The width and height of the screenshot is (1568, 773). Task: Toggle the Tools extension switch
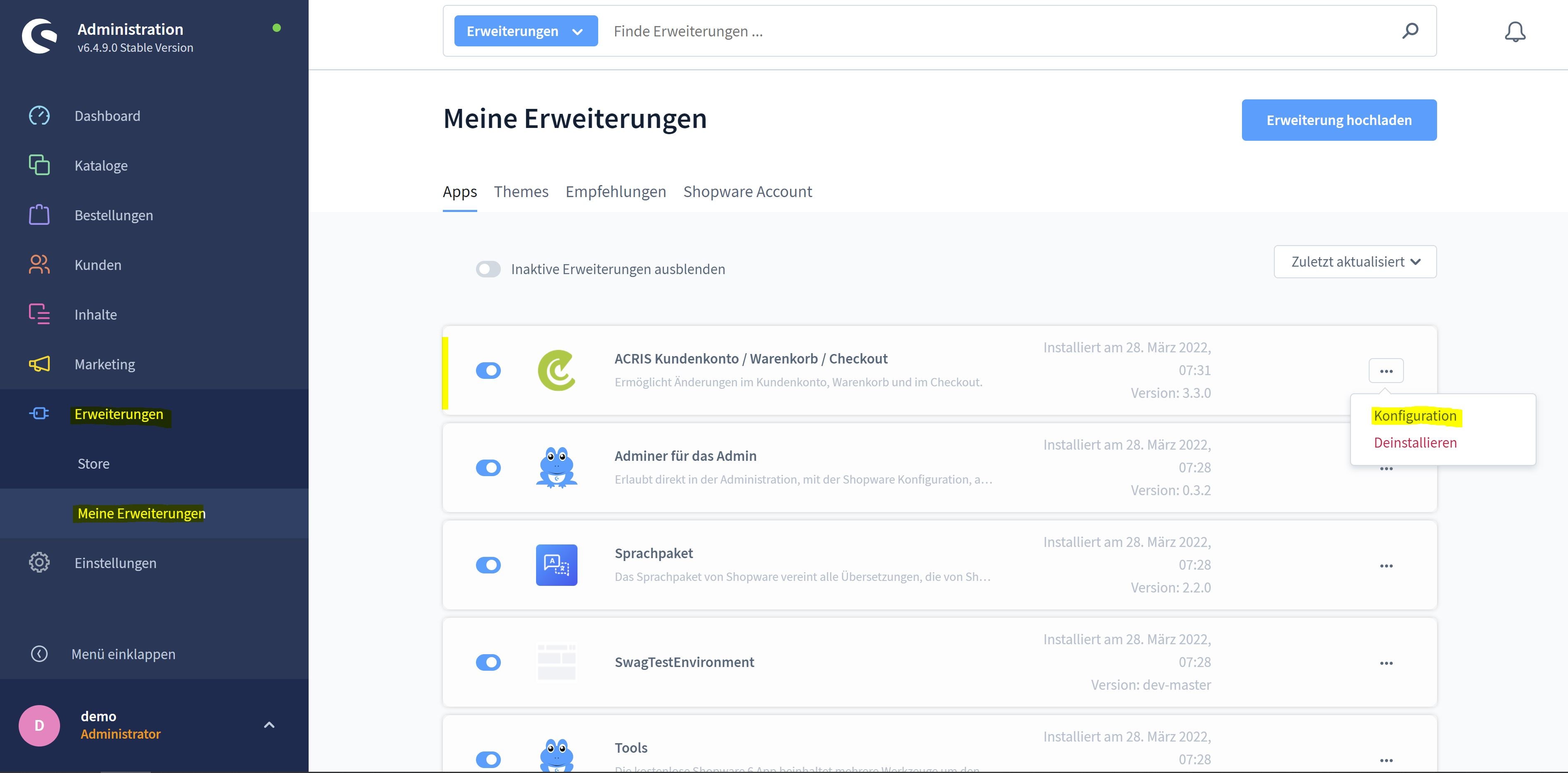pyautogui.click(x=488, y=760)
